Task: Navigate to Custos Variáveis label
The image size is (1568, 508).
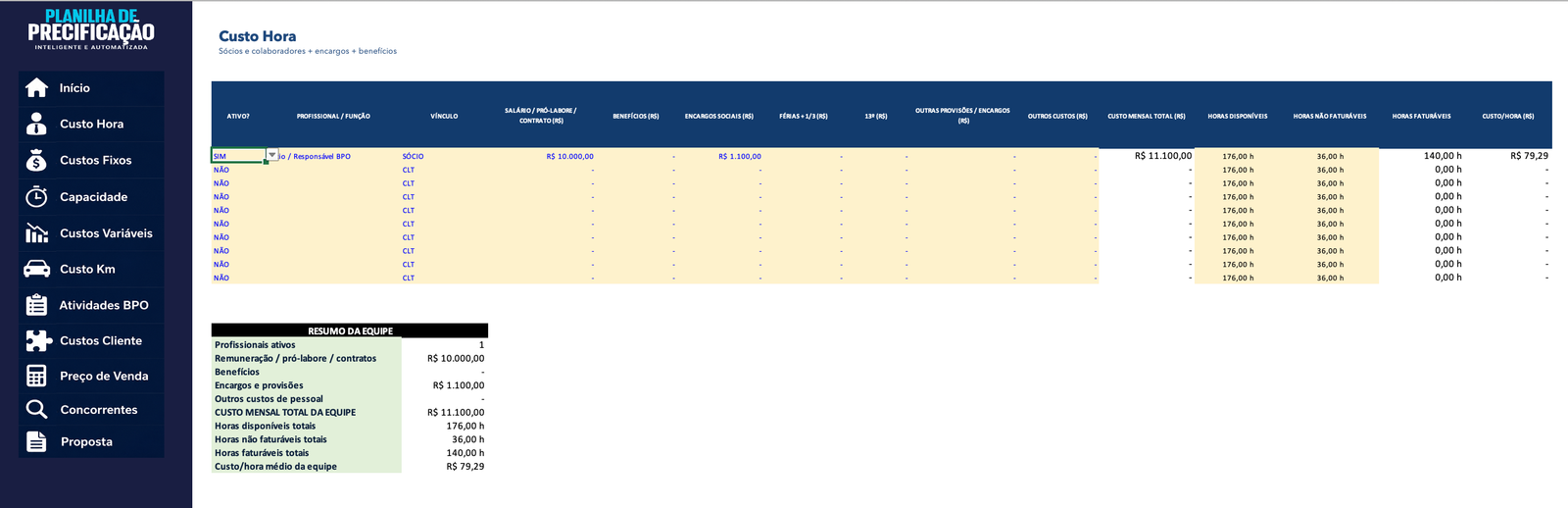Action: point(106,233)
